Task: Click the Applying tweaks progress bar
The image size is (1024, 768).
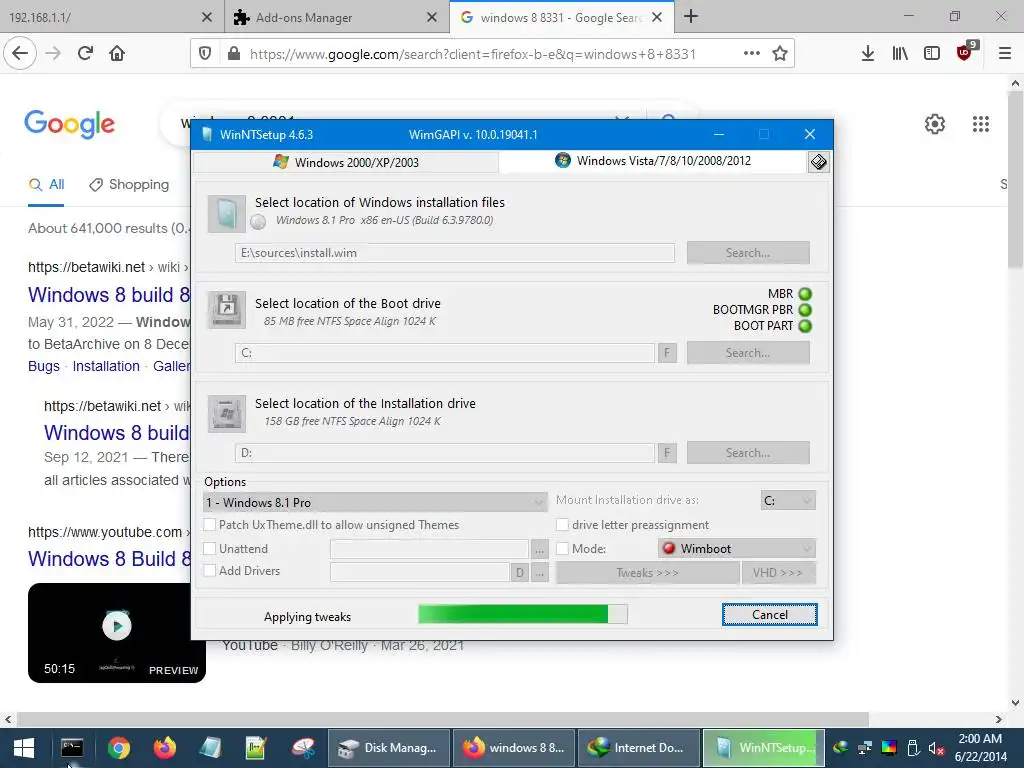Action: (522, 614)
